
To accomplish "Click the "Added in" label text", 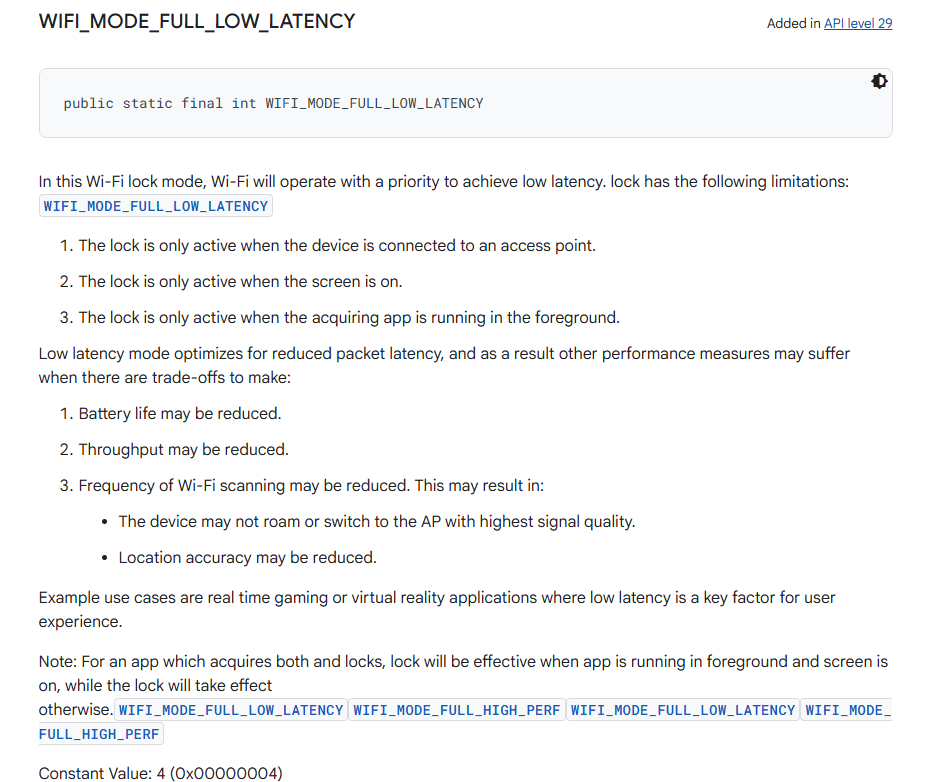I will pos(794,23).
